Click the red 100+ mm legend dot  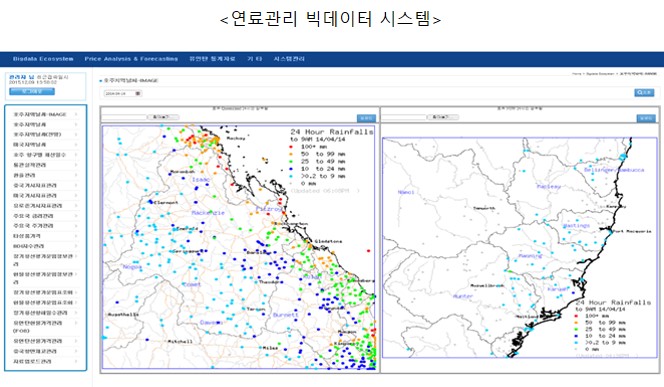291,147
